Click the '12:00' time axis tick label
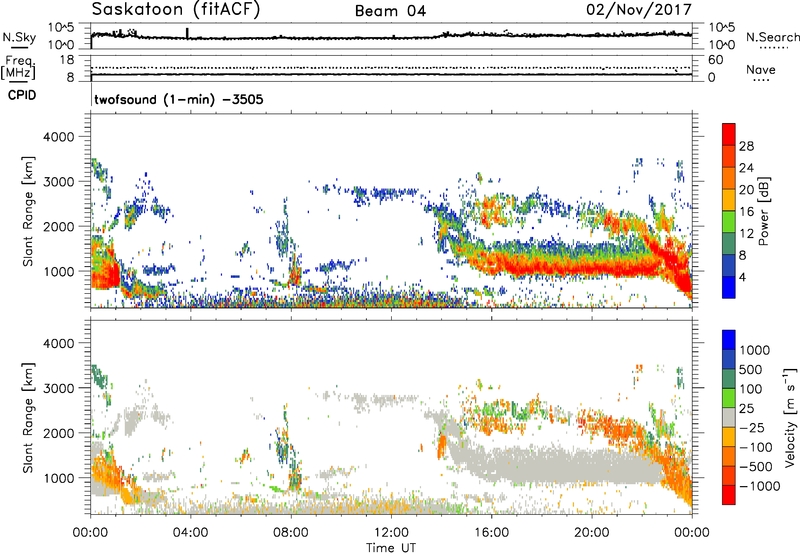800x554 pixels. tap(391, 532)
